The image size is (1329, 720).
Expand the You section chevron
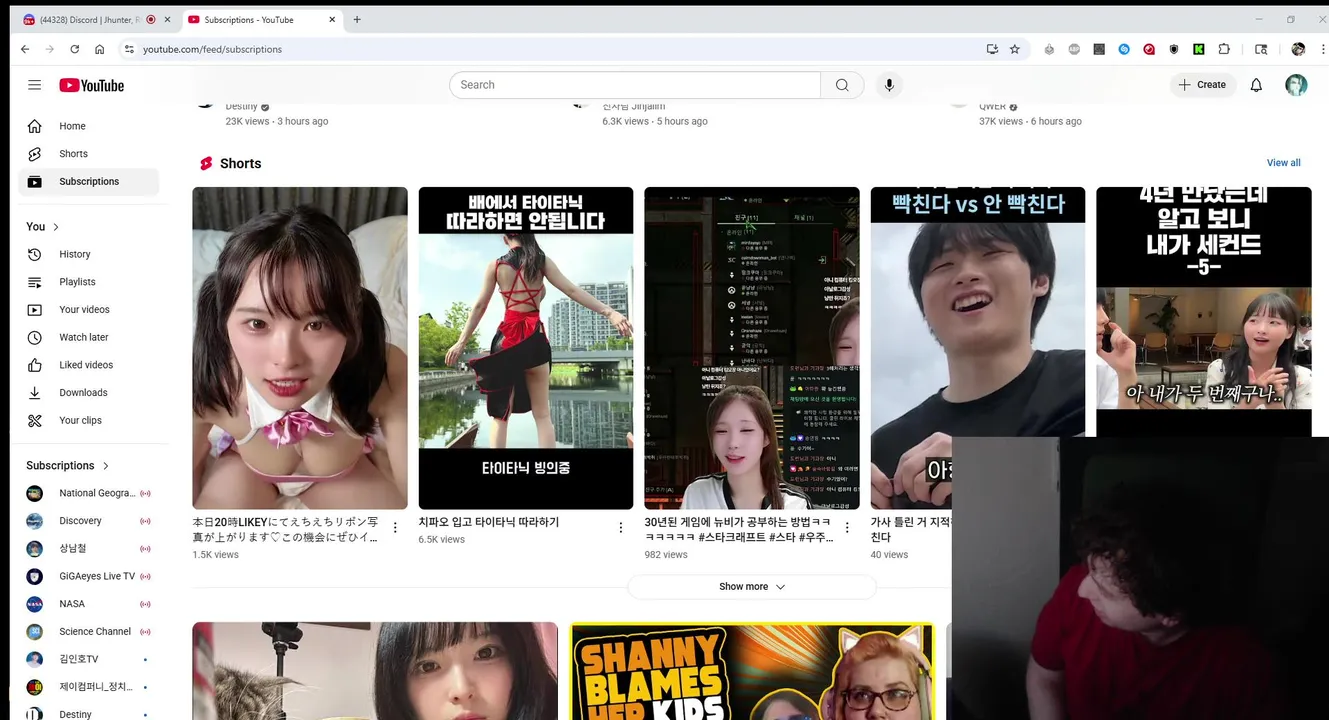56,227
